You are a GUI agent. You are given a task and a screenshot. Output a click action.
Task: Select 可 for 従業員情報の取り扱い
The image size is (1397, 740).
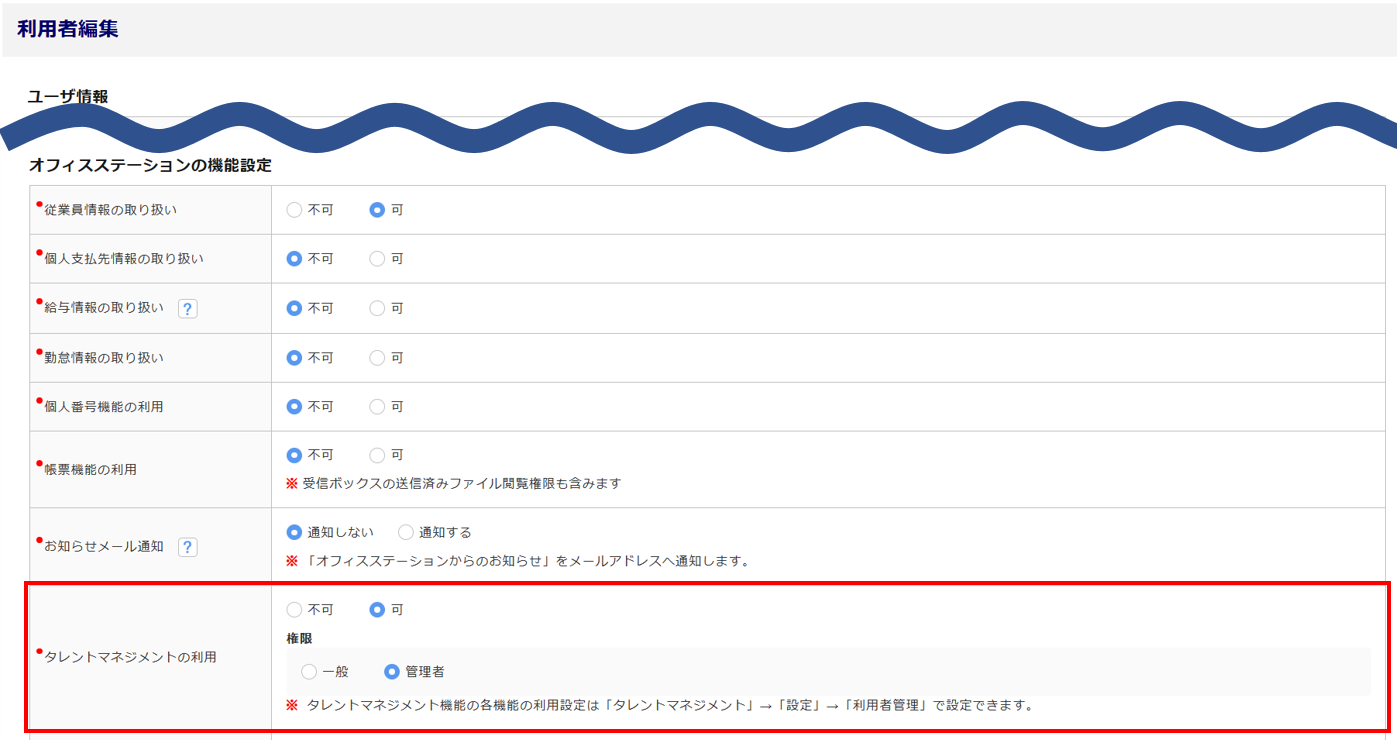click(377, 210)
